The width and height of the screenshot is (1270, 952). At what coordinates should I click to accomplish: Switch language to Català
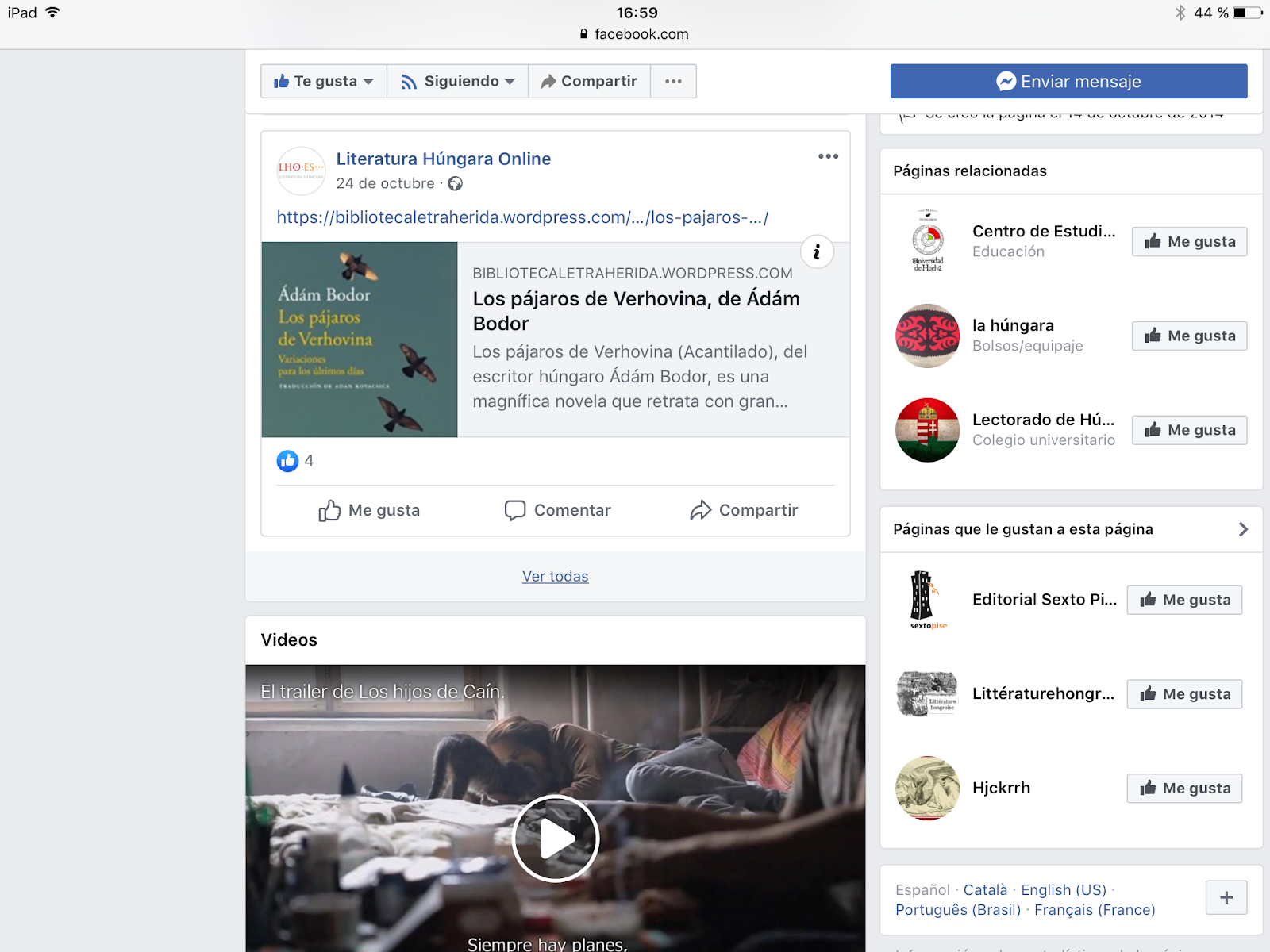(985, 890)
